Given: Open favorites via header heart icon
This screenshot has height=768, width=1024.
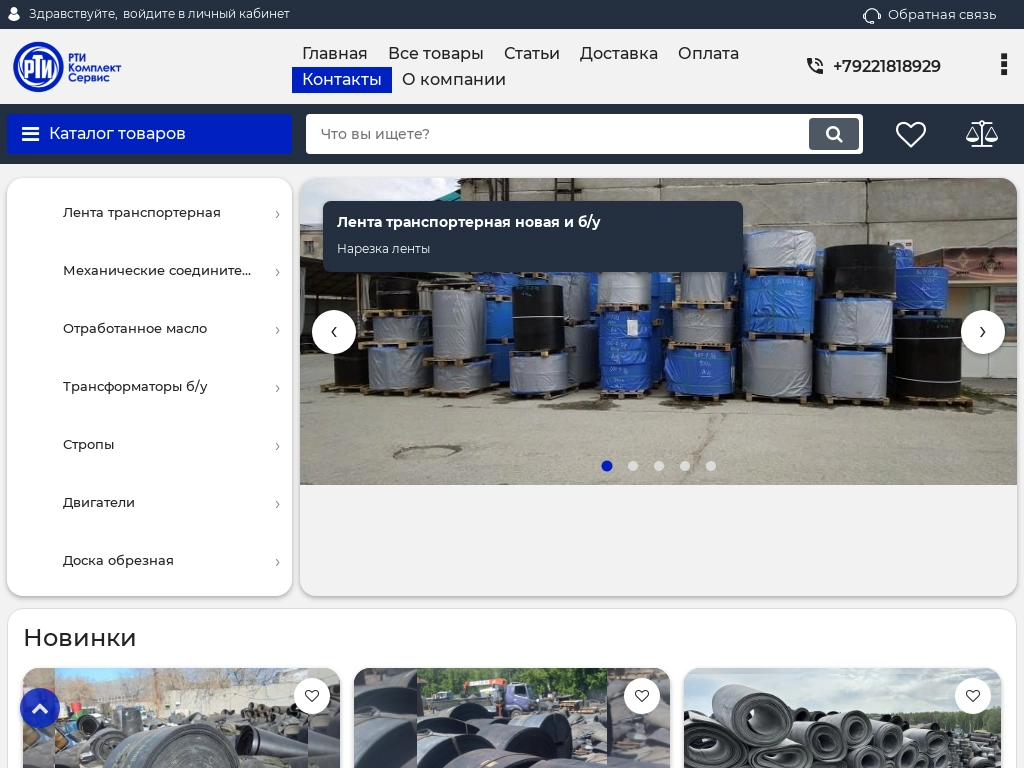Looking at the screenshot, I should pos(910,135).
